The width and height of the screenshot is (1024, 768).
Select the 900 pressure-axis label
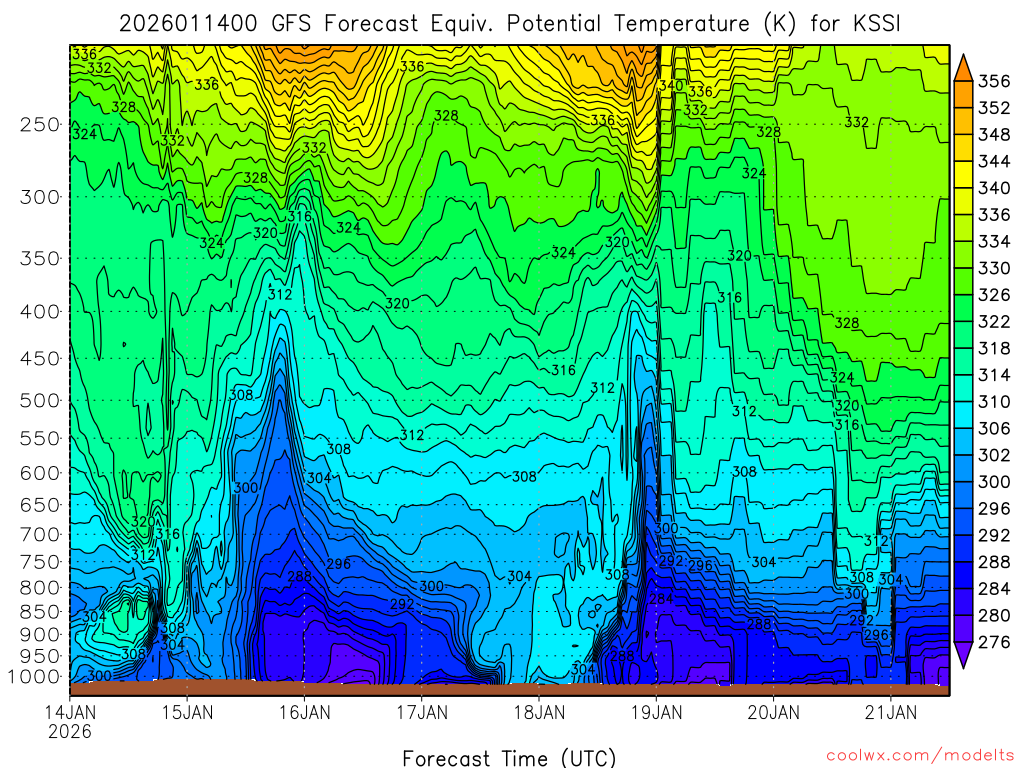tap(40, 634)
